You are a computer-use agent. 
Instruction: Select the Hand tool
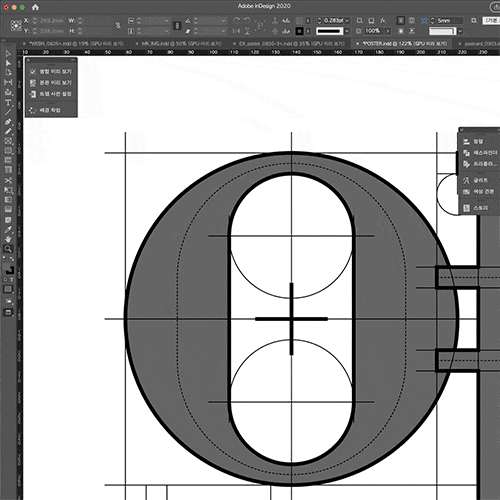tap(8, 239)
